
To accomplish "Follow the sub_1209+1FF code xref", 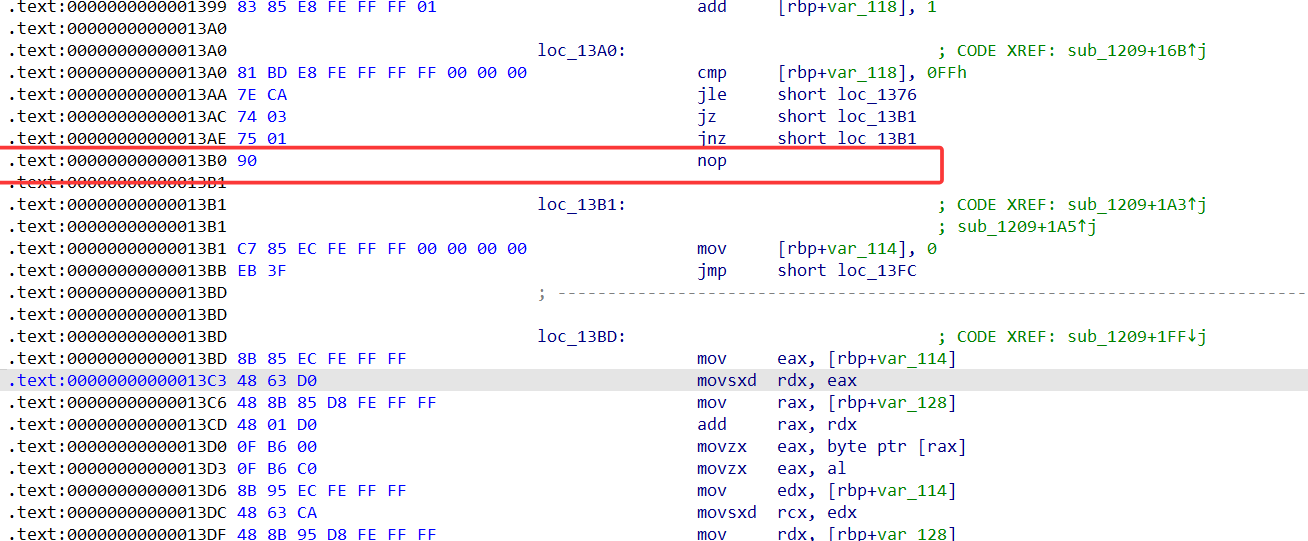I will tap(1137, 336).
